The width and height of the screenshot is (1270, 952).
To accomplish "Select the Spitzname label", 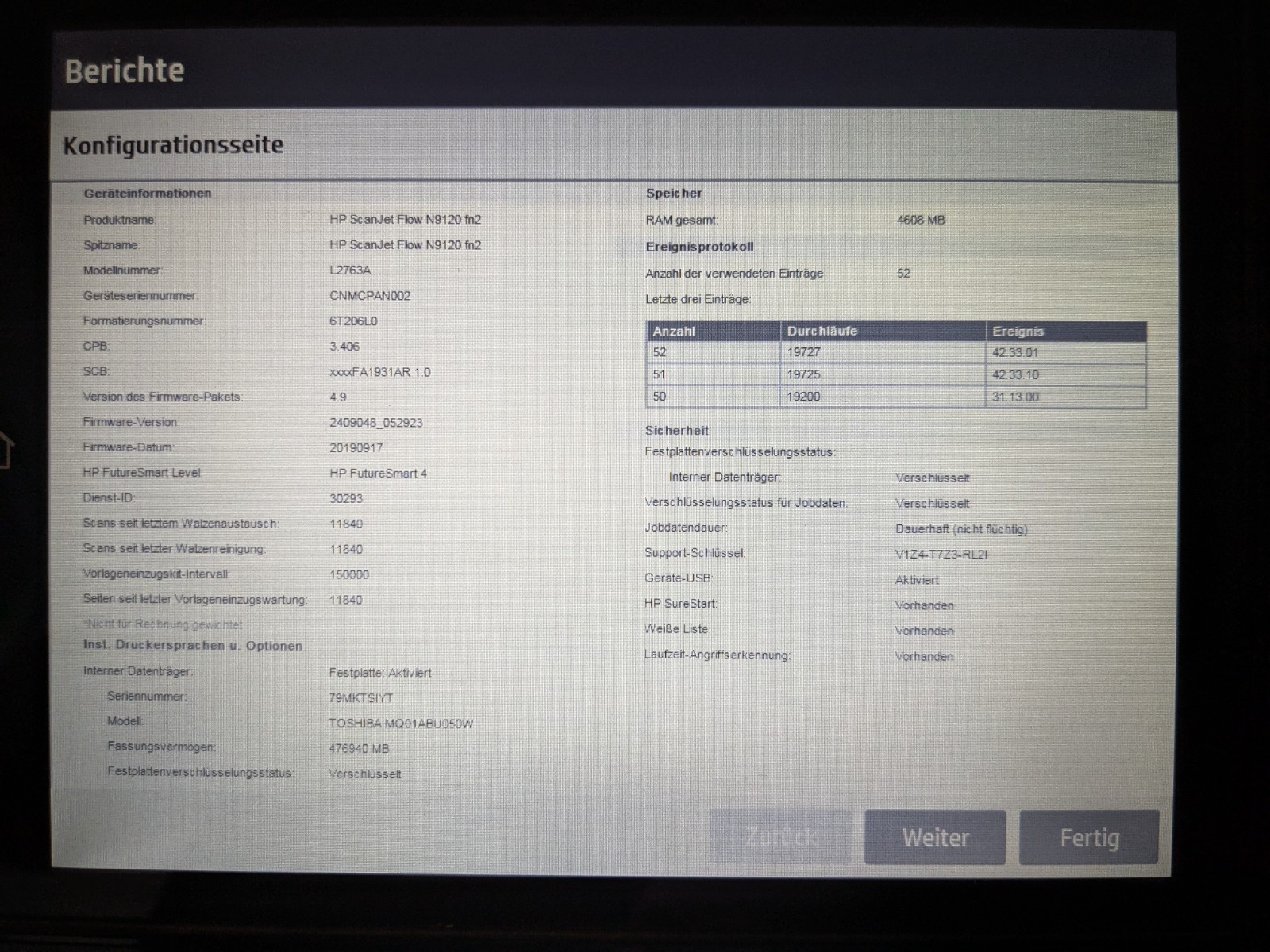I will (111, 245).
